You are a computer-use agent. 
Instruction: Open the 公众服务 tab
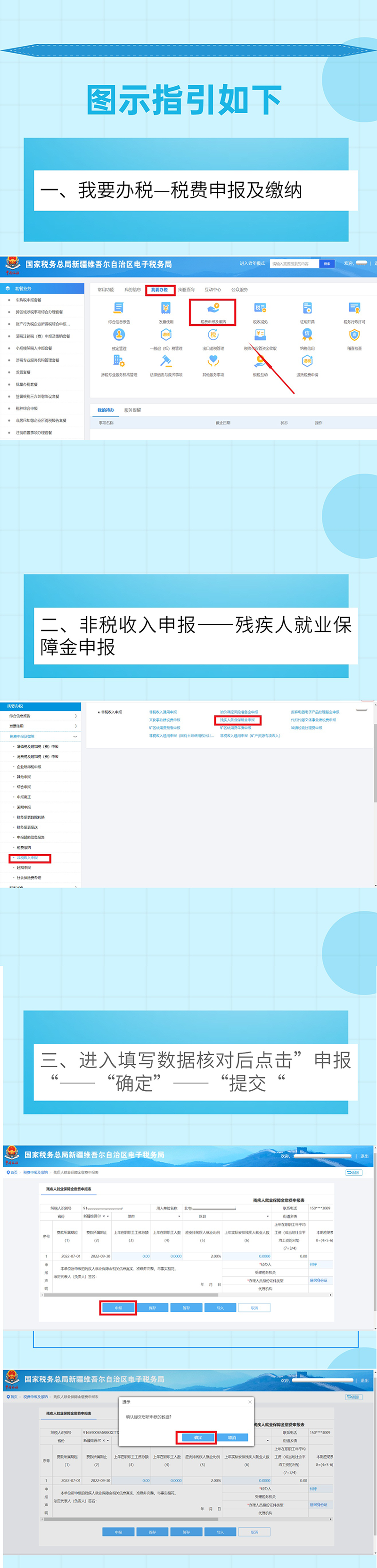point(240,290)
